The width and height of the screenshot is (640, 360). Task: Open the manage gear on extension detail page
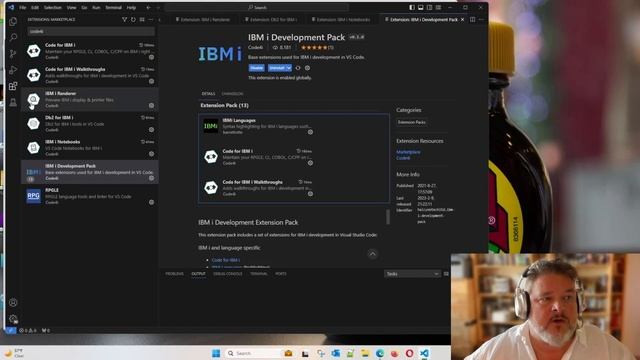308,68
